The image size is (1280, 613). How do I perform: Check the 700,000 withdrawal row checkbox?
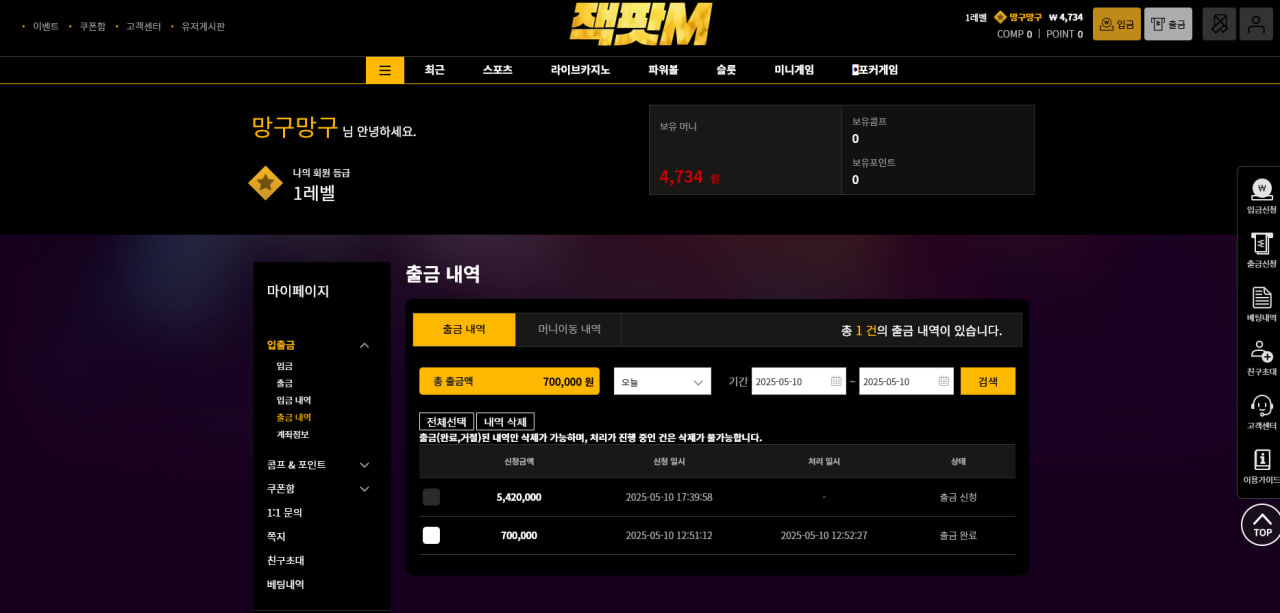(431, 535)
